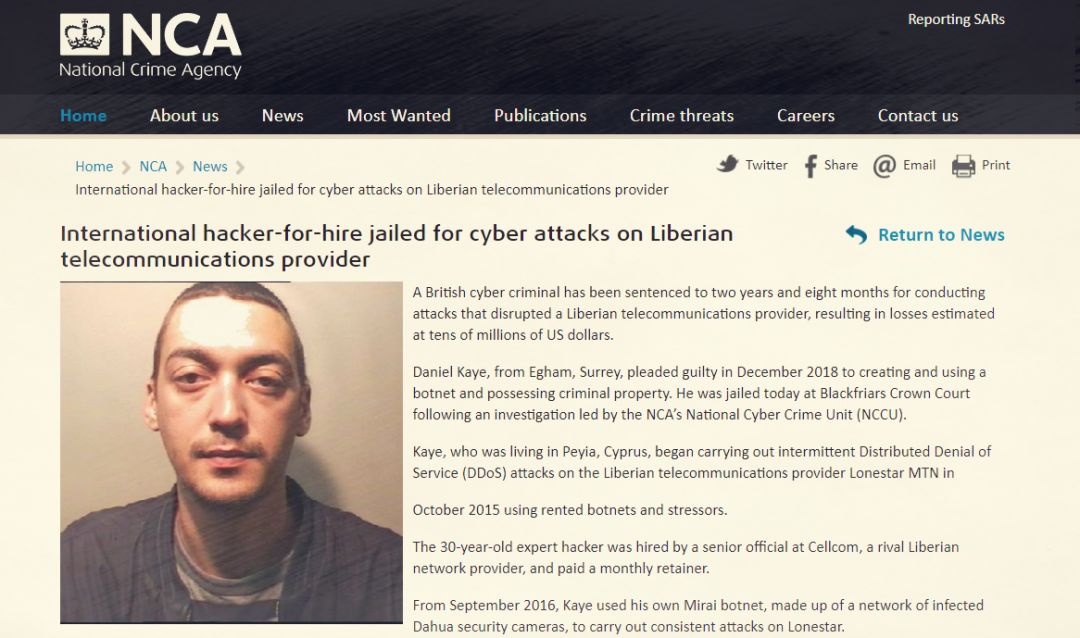This screenshot has height=638, width=1080.
Task: Click the printer icon
Action: point(964,166)
